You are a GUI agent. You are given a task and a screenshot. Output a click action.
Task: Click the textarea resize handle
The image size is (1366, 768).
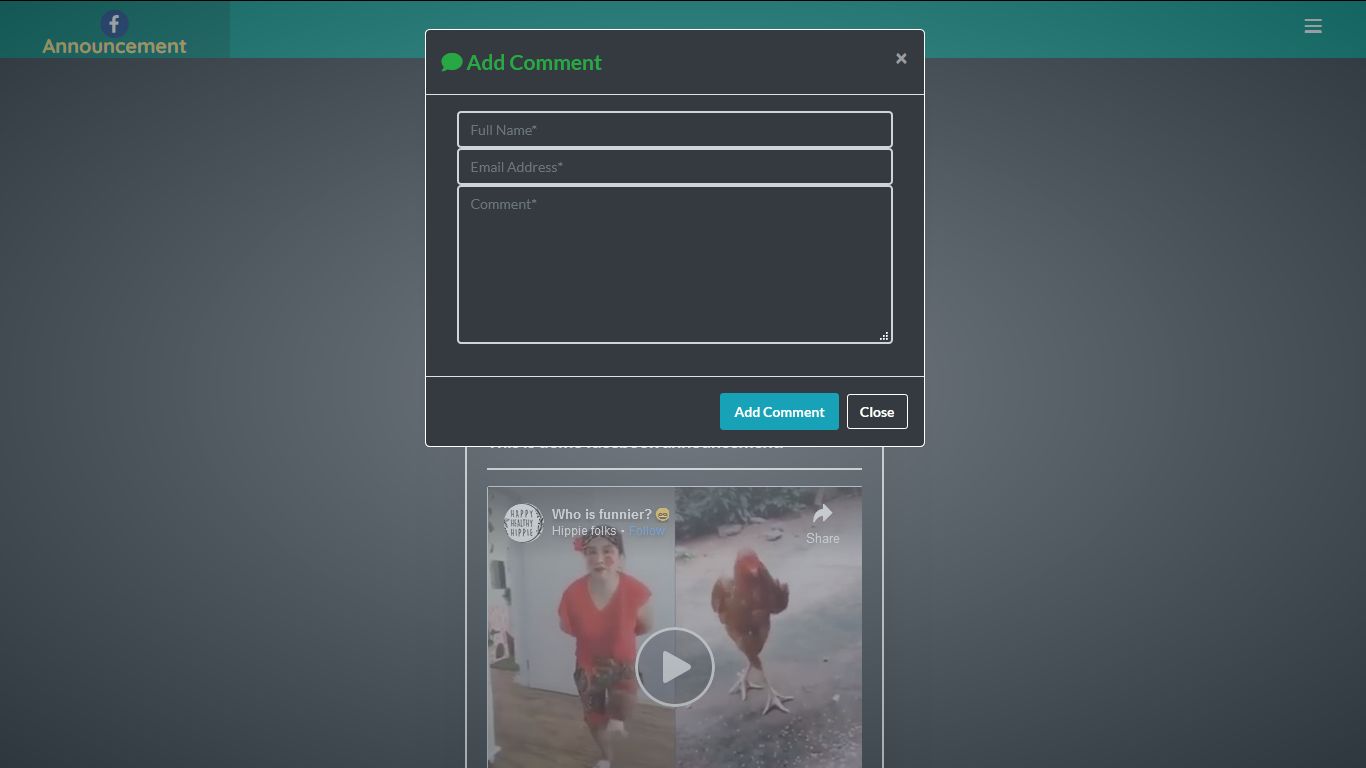884,336
